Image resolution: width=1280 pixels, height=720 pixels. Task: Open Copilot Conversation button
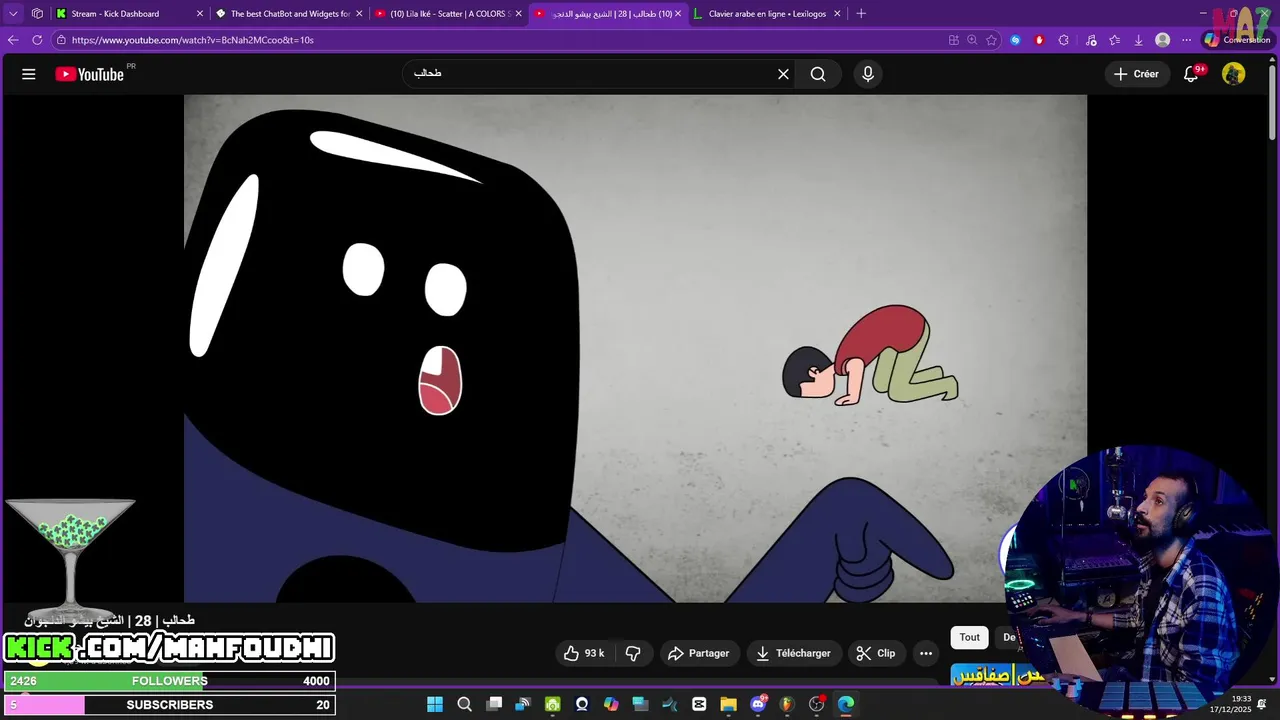(1237, 40)
